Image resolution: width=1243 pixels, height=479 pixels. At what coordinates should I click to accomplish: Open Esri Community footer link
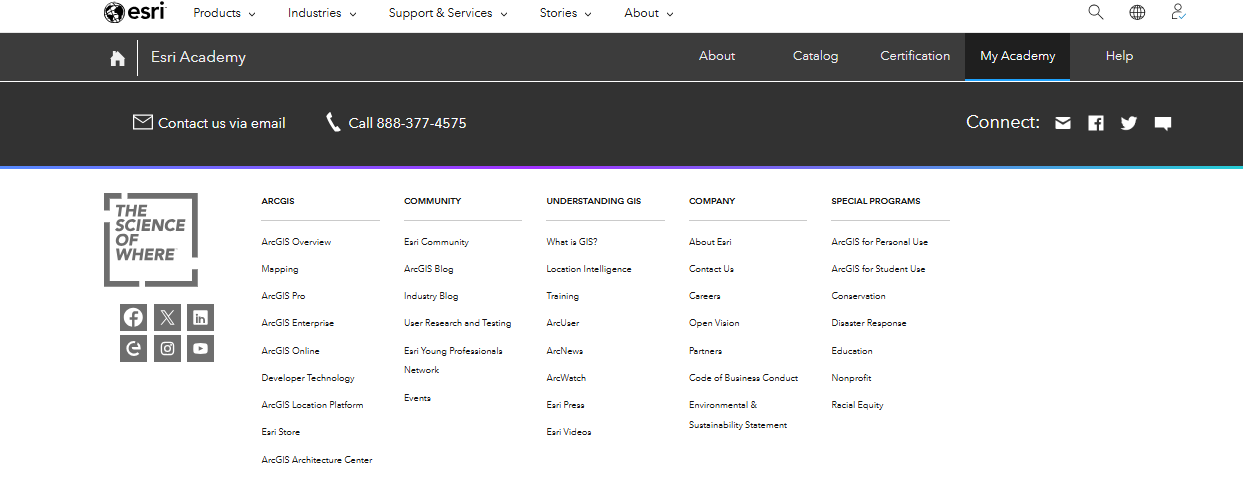[436, 242]
